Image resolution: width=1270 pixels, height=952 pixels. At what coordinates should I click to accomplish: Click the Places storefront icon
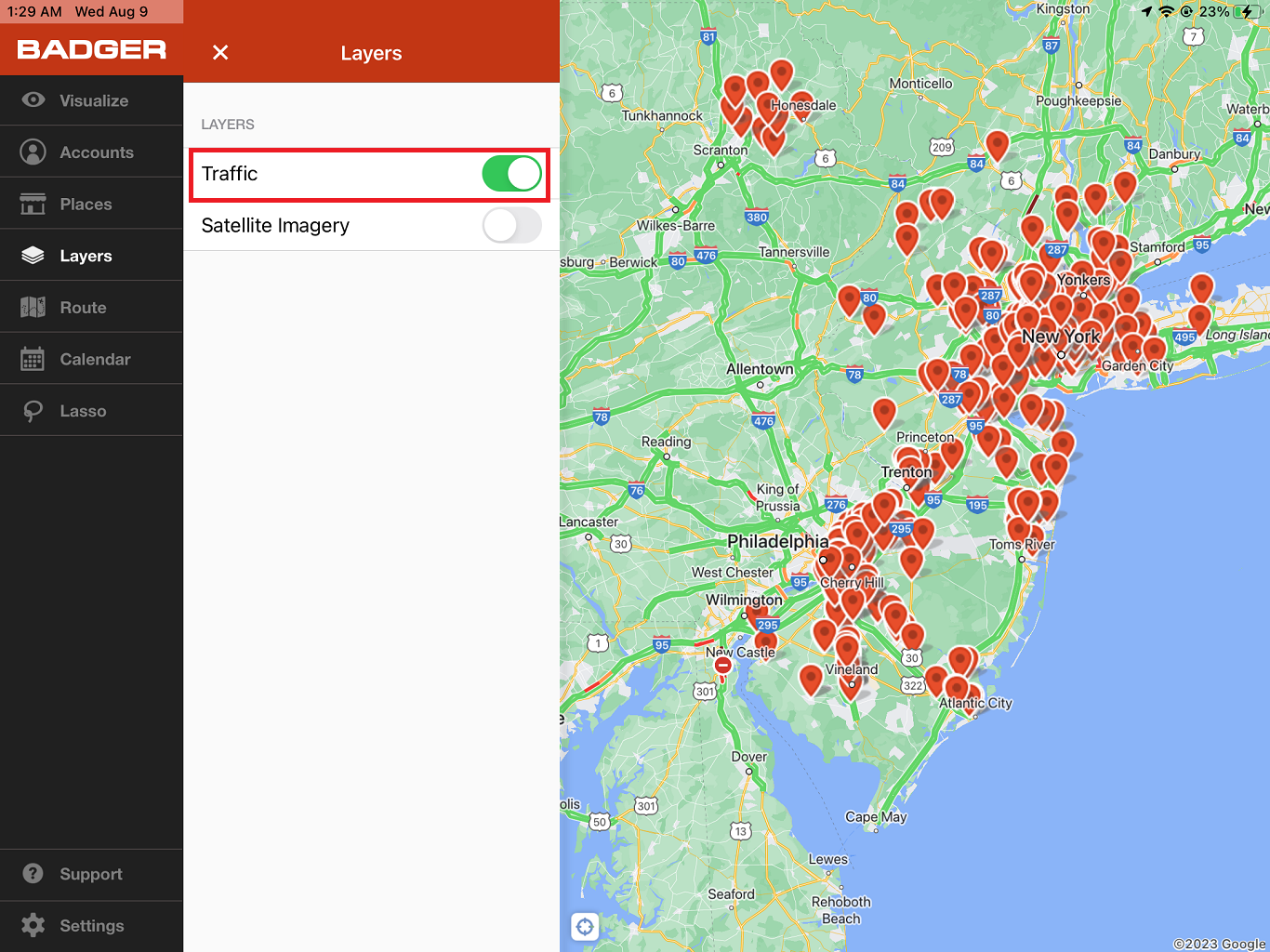tap(33, 204)
